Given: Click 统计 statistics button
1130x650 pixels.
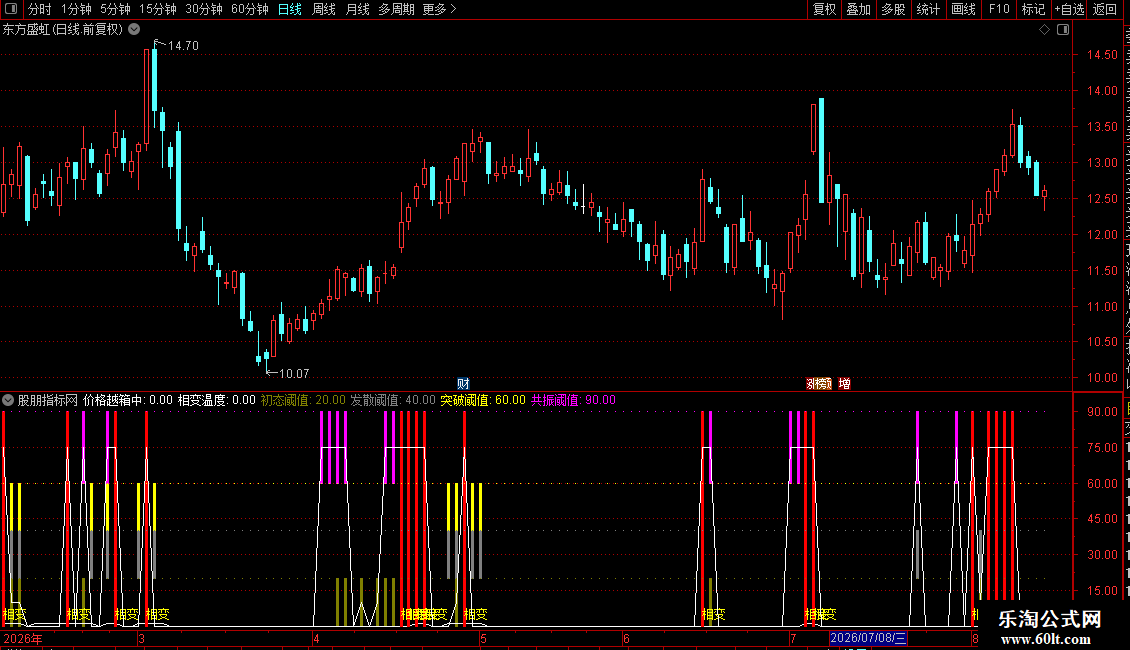Looking at the screenshot, I should (x=928, y=9).
